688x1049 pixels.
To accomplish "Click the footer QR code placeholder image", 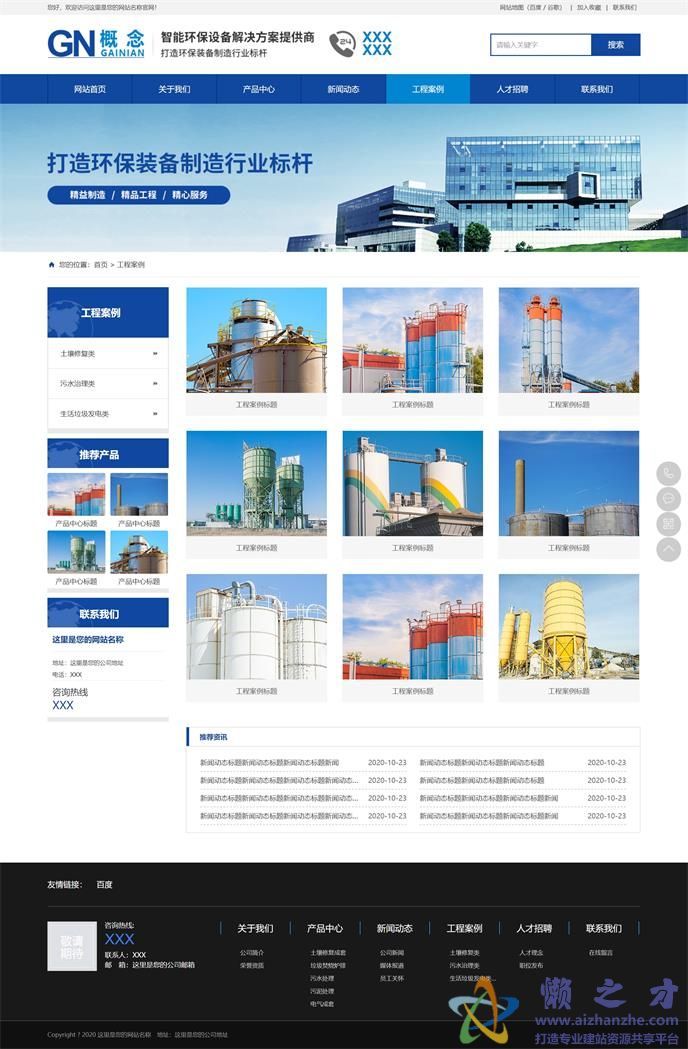I will pyautogui.click(x=72, y=946).
